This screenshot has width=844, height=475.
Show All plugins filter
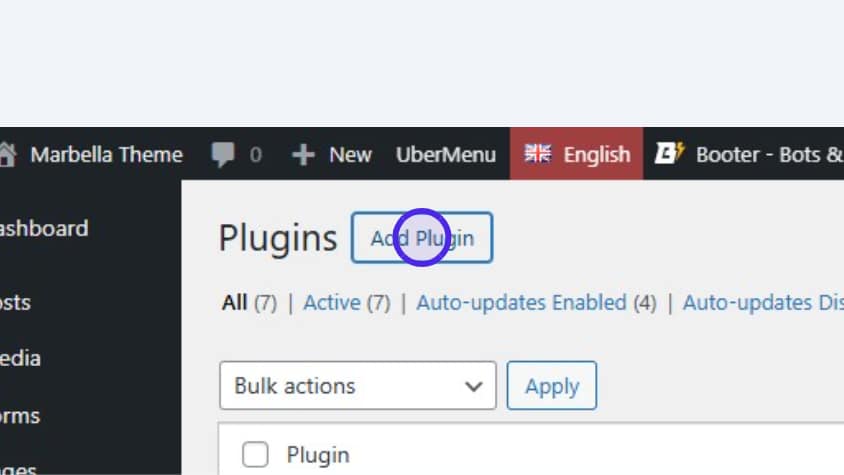234,302
